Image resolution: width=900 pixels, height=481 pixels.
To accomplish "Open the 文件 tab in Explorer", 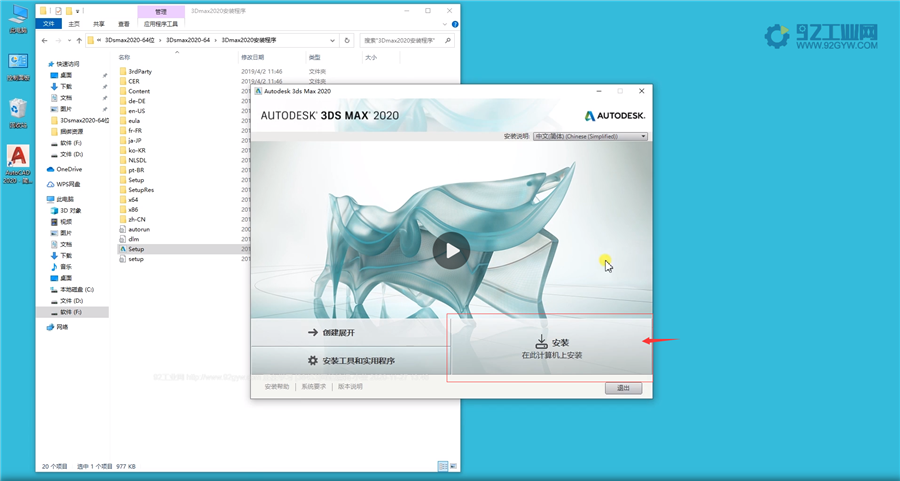I will click(49, 24).
